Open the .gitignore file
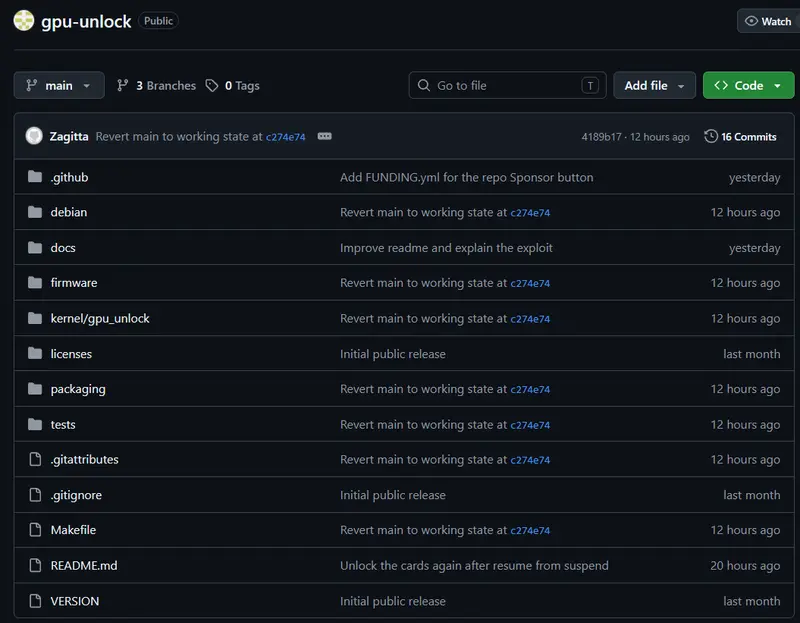 pyautogui.click(x=76, y=495)
